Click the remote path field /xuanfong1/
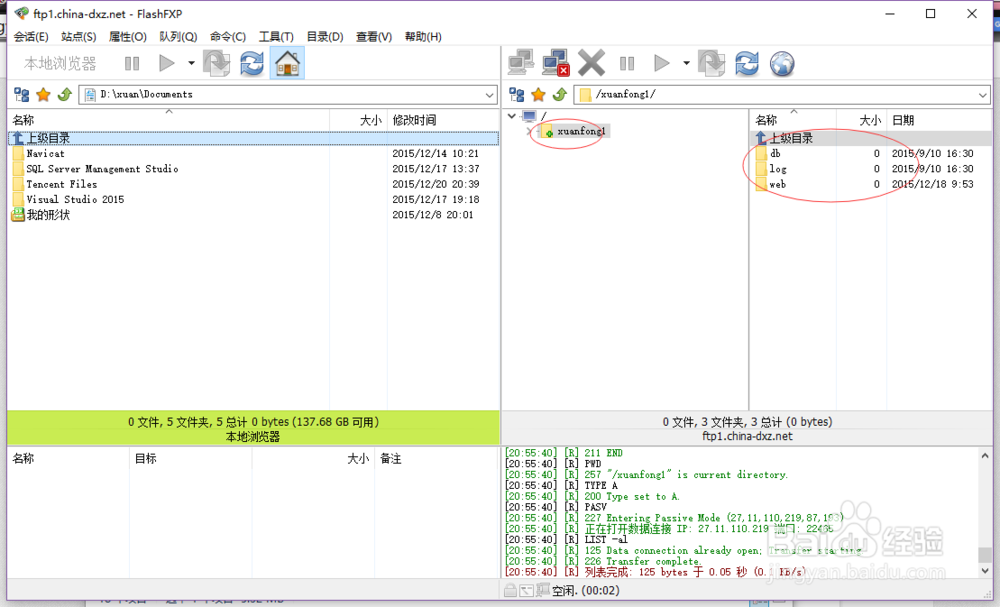1000x607 pixels. coord(782,95)
